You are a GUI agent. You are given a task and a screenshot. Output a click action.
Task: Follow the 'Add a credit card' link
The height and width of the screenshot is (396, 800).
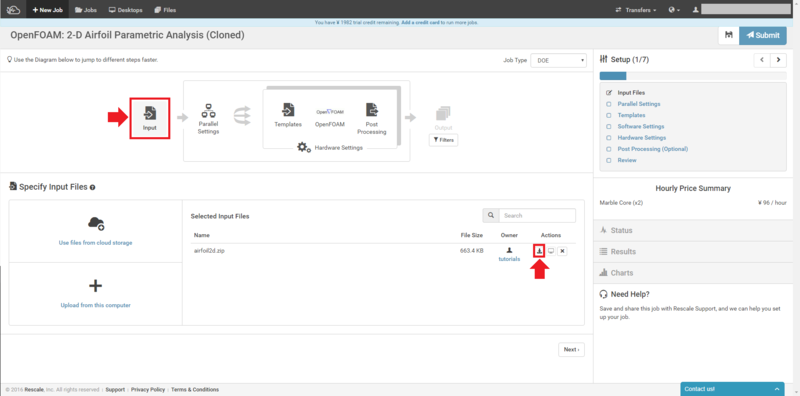click(421, 22)
